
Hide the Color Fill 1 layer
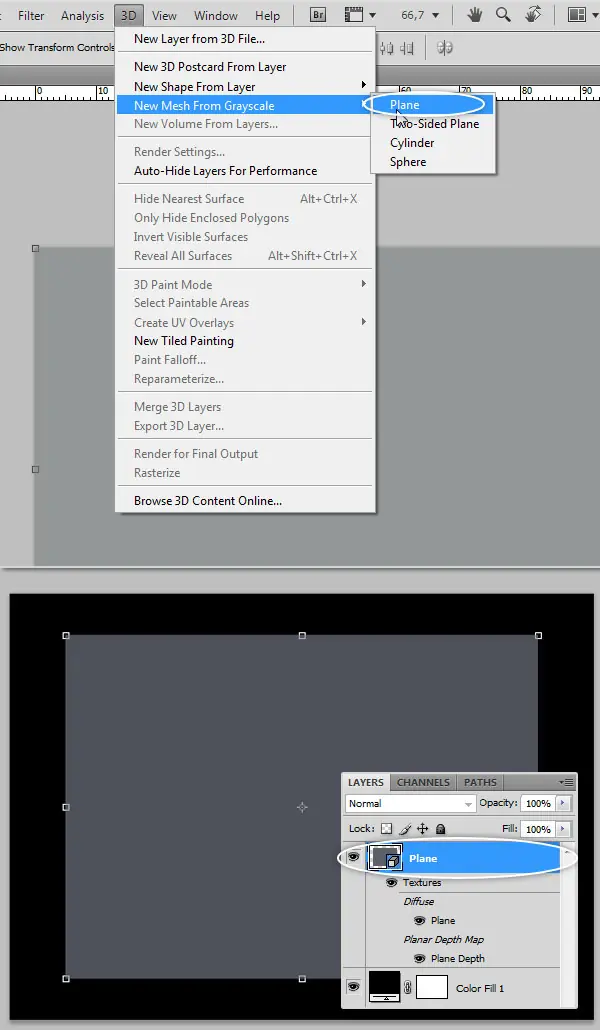(x=354, y=987)
